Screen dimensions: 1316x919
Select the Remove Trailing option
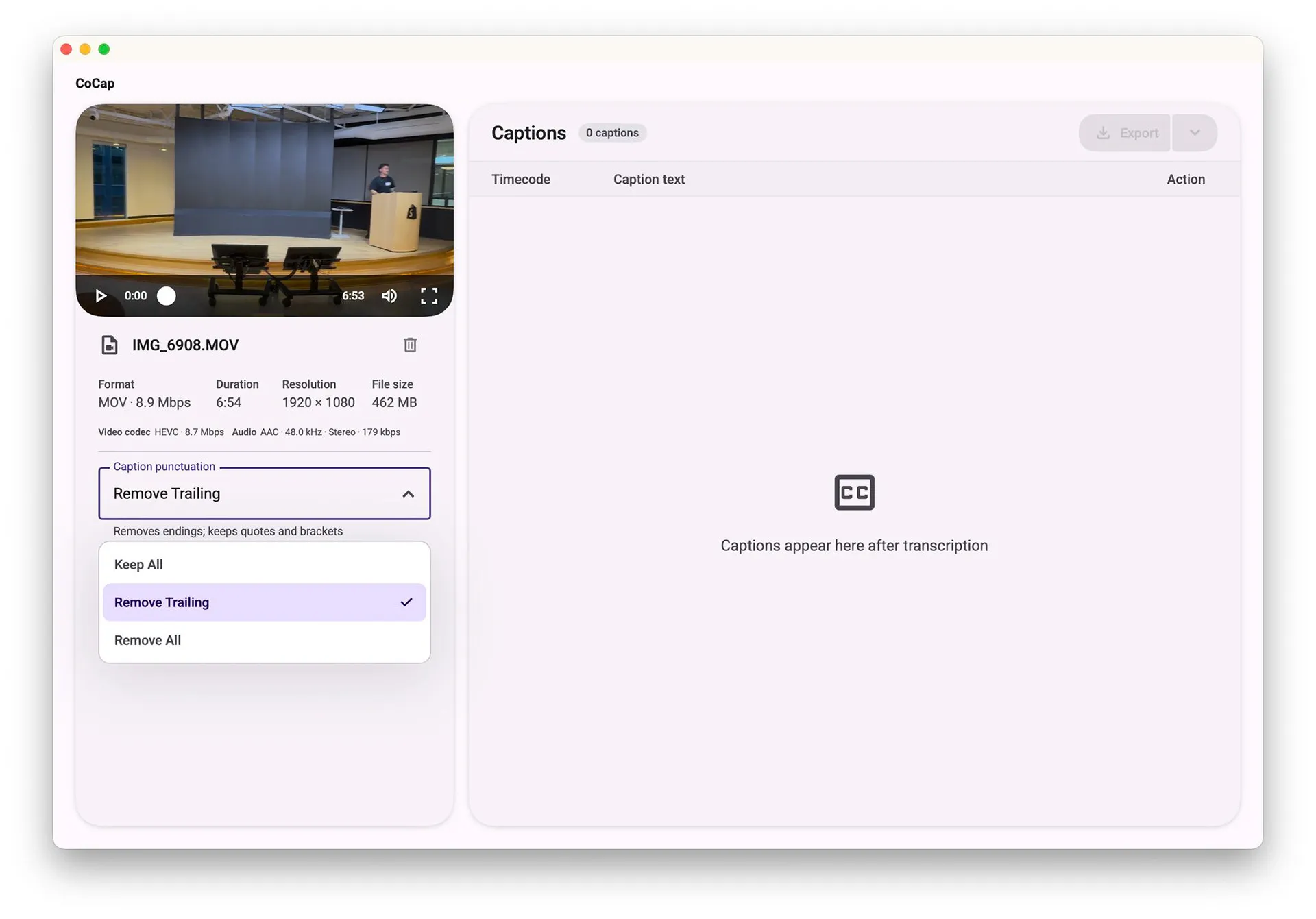pos(265,602)
